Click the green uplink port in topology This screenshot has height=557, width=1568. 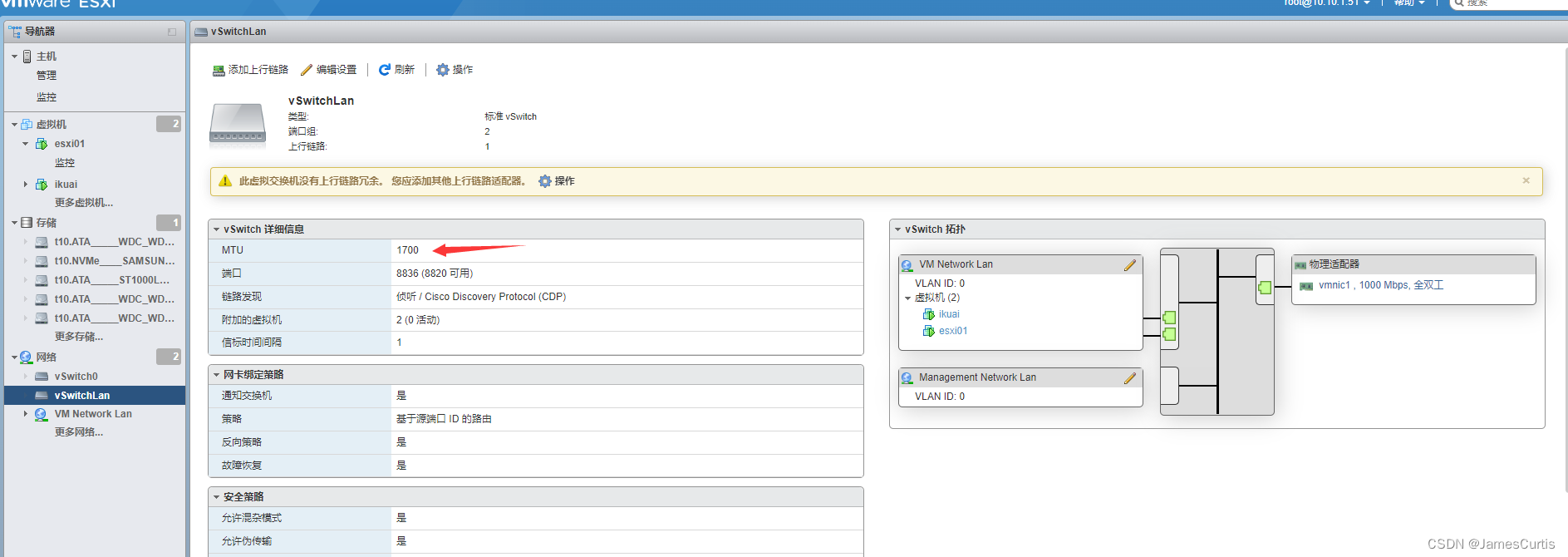(1265, 288)
